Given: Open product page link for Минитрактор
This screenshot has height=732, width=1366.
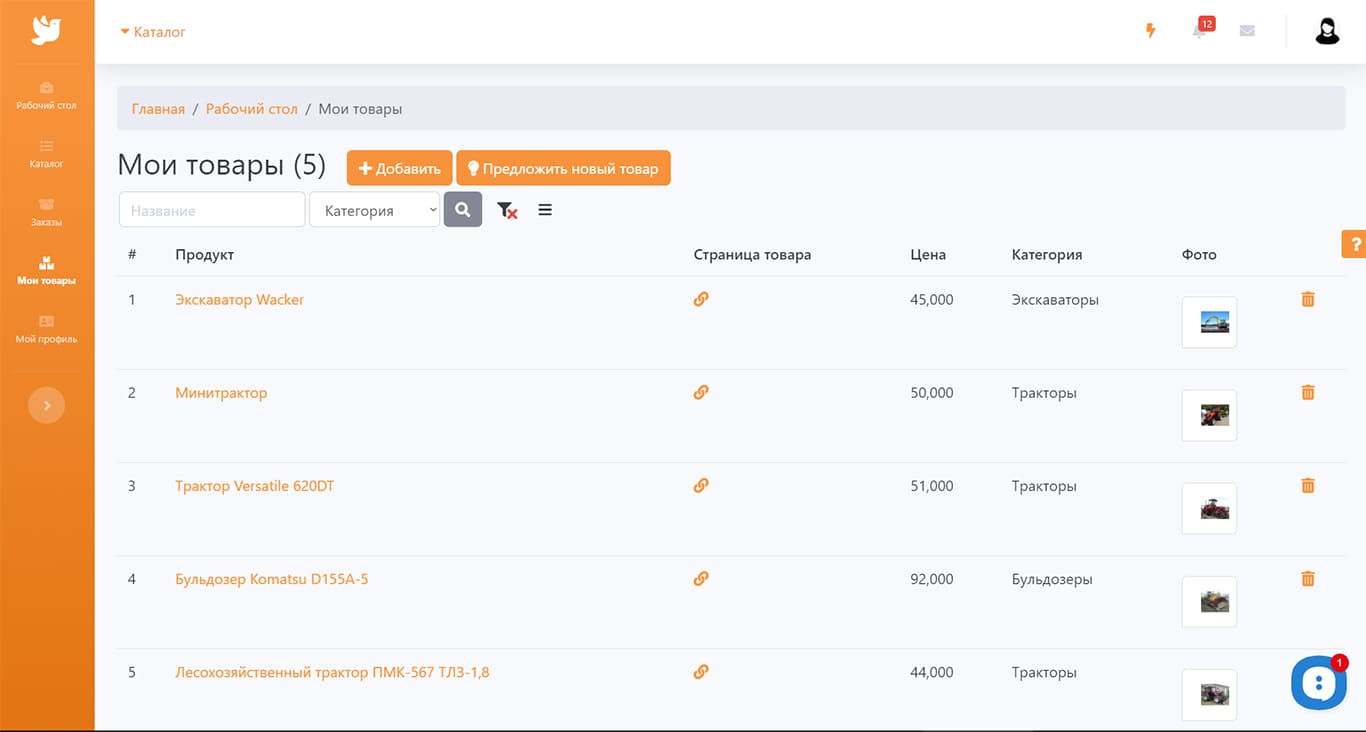Looking at the screenshot, I should point(701,392).
